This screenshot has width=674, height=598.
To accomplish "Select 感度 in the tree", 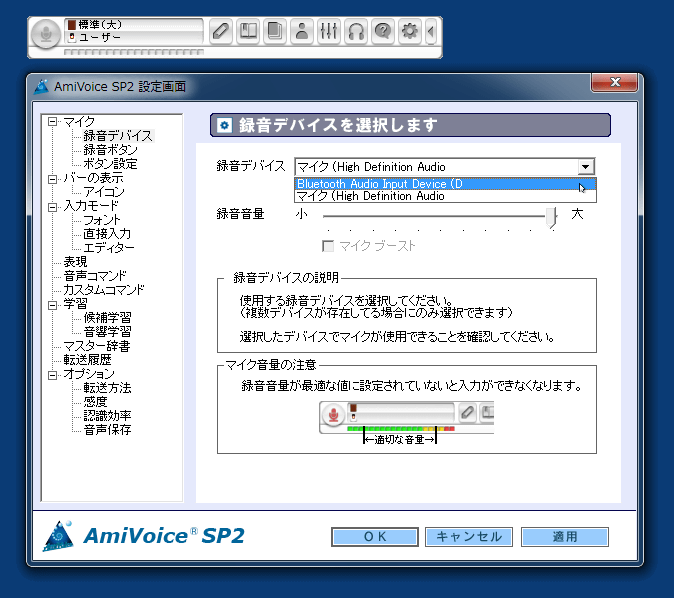I will point(95,402).
